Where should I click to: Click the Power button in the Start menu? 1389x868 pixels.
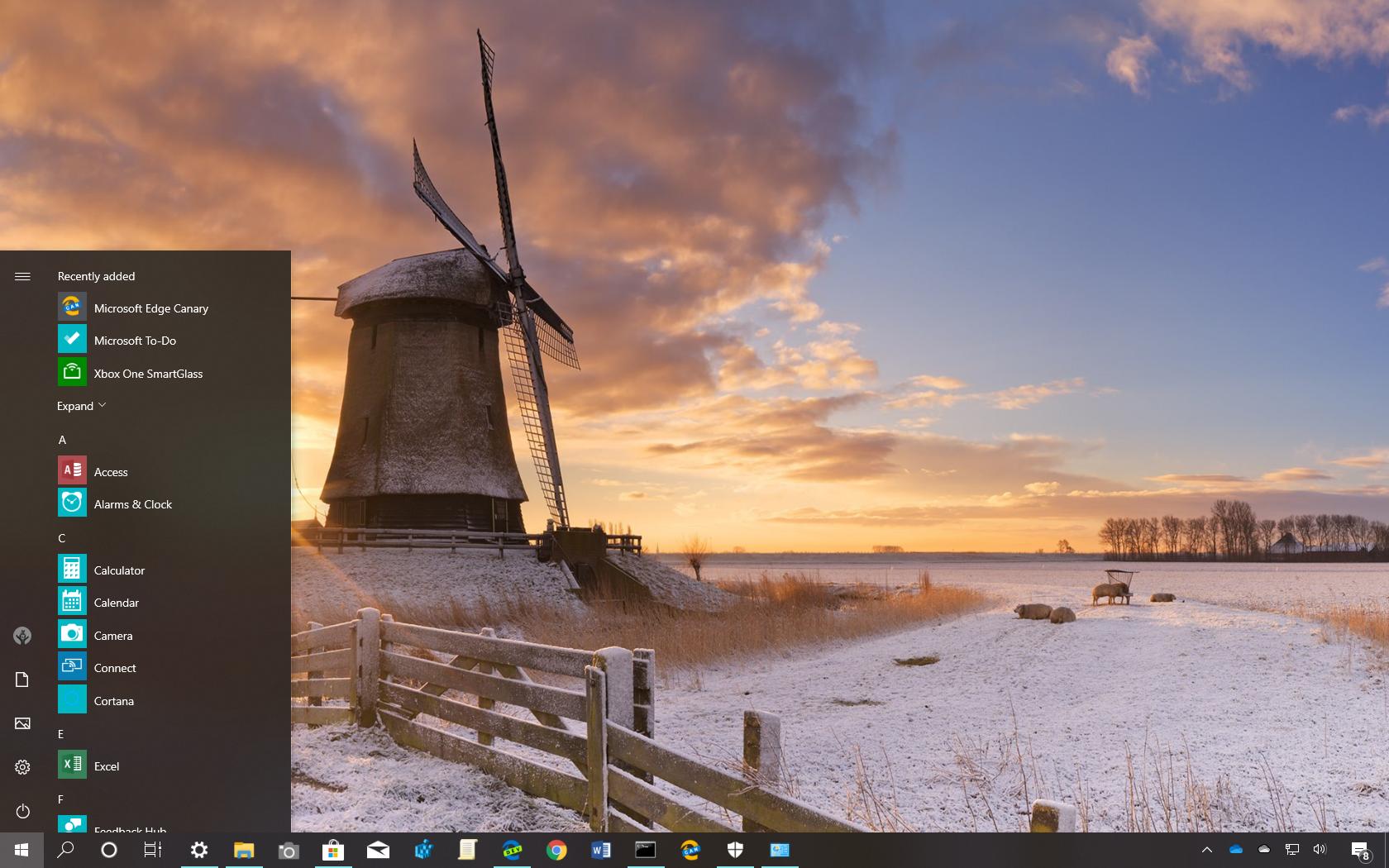click(x=22, y=811)
